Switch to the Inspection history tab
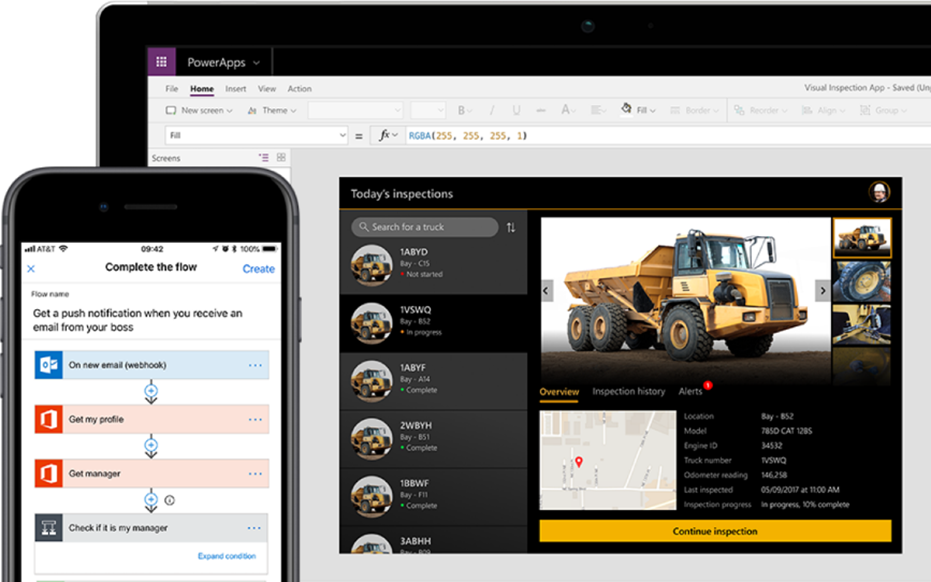 tap(628, 391)
